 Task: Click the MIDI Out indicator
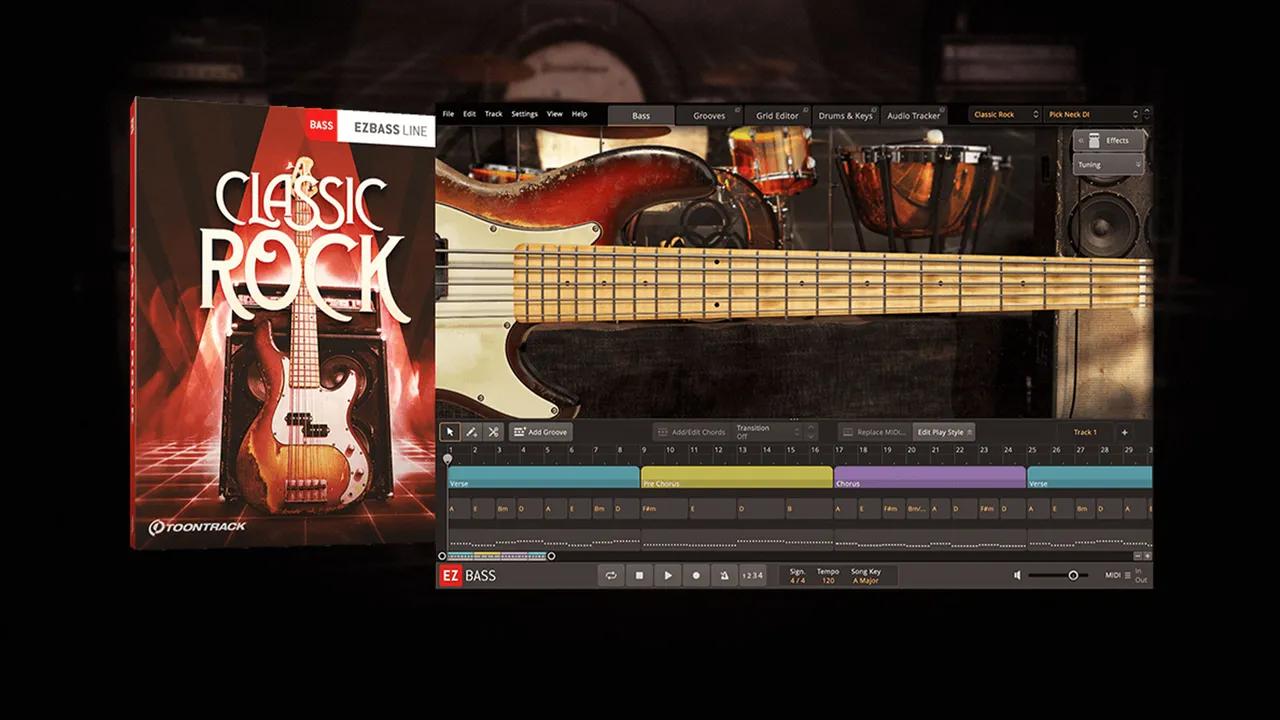(1141, 580)
